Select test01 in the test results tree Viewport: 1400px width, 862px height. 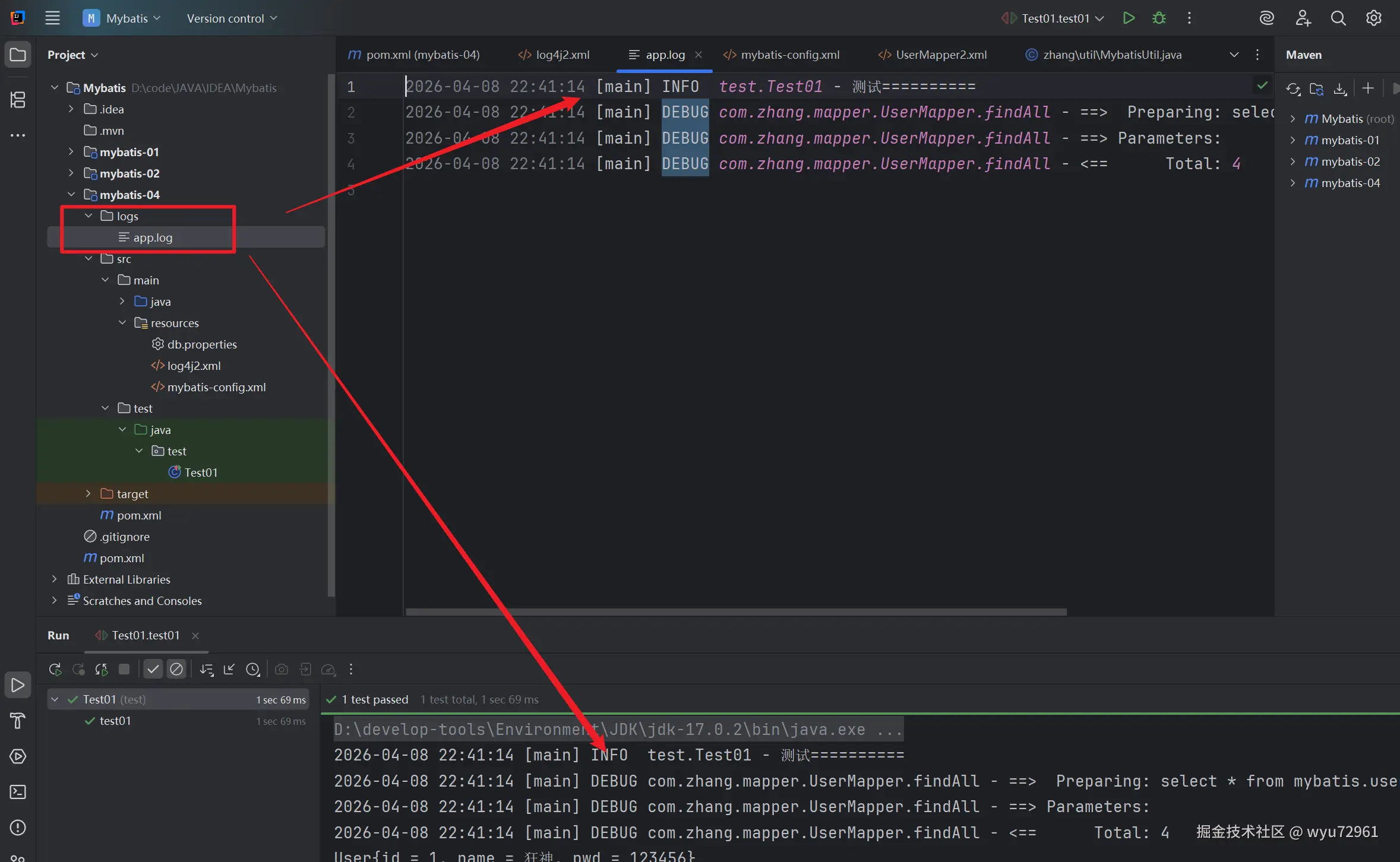pos(115,721)
